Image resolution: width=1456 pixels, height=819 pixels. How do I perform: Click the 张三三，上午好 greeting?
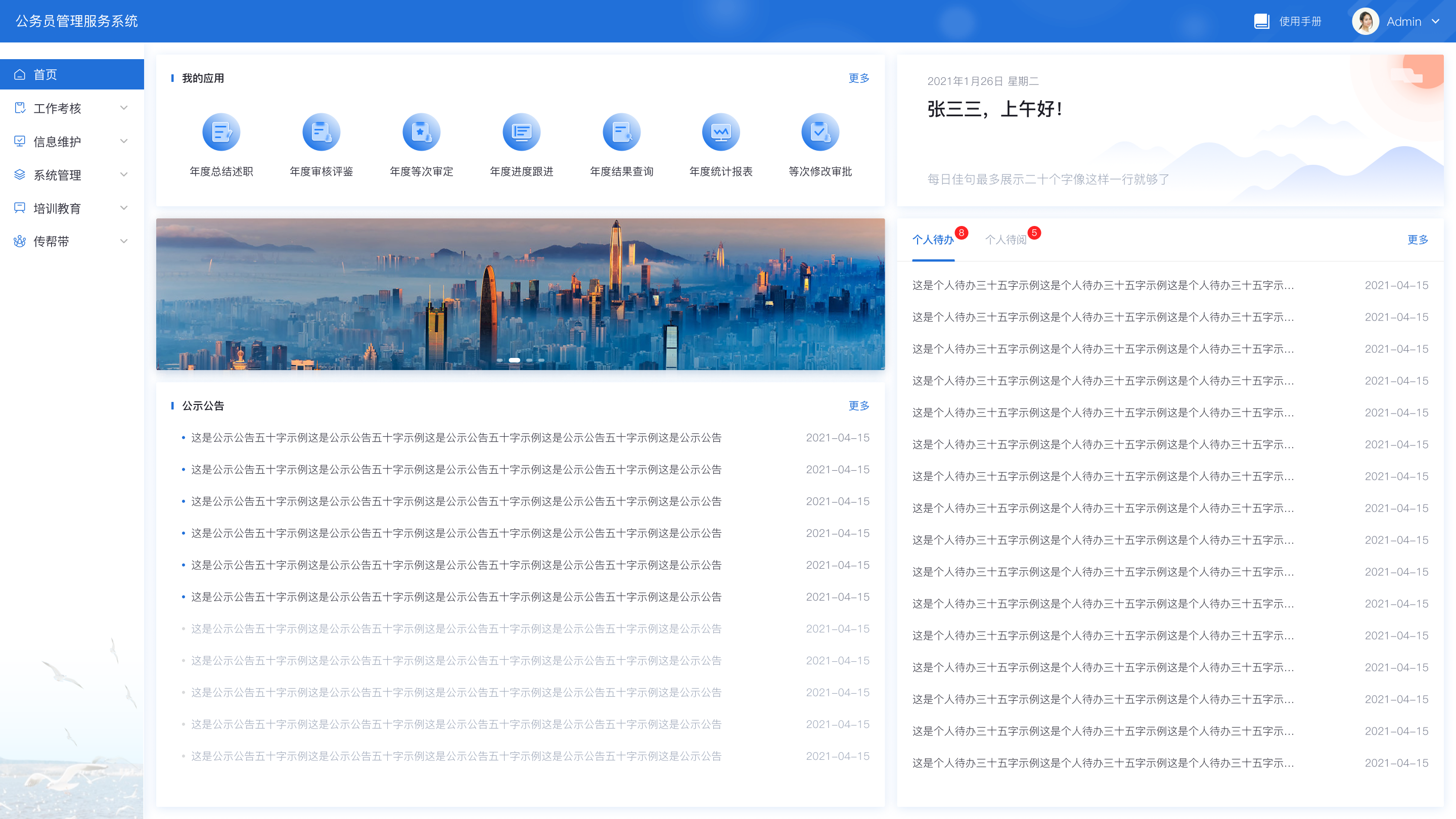(995, 109)
